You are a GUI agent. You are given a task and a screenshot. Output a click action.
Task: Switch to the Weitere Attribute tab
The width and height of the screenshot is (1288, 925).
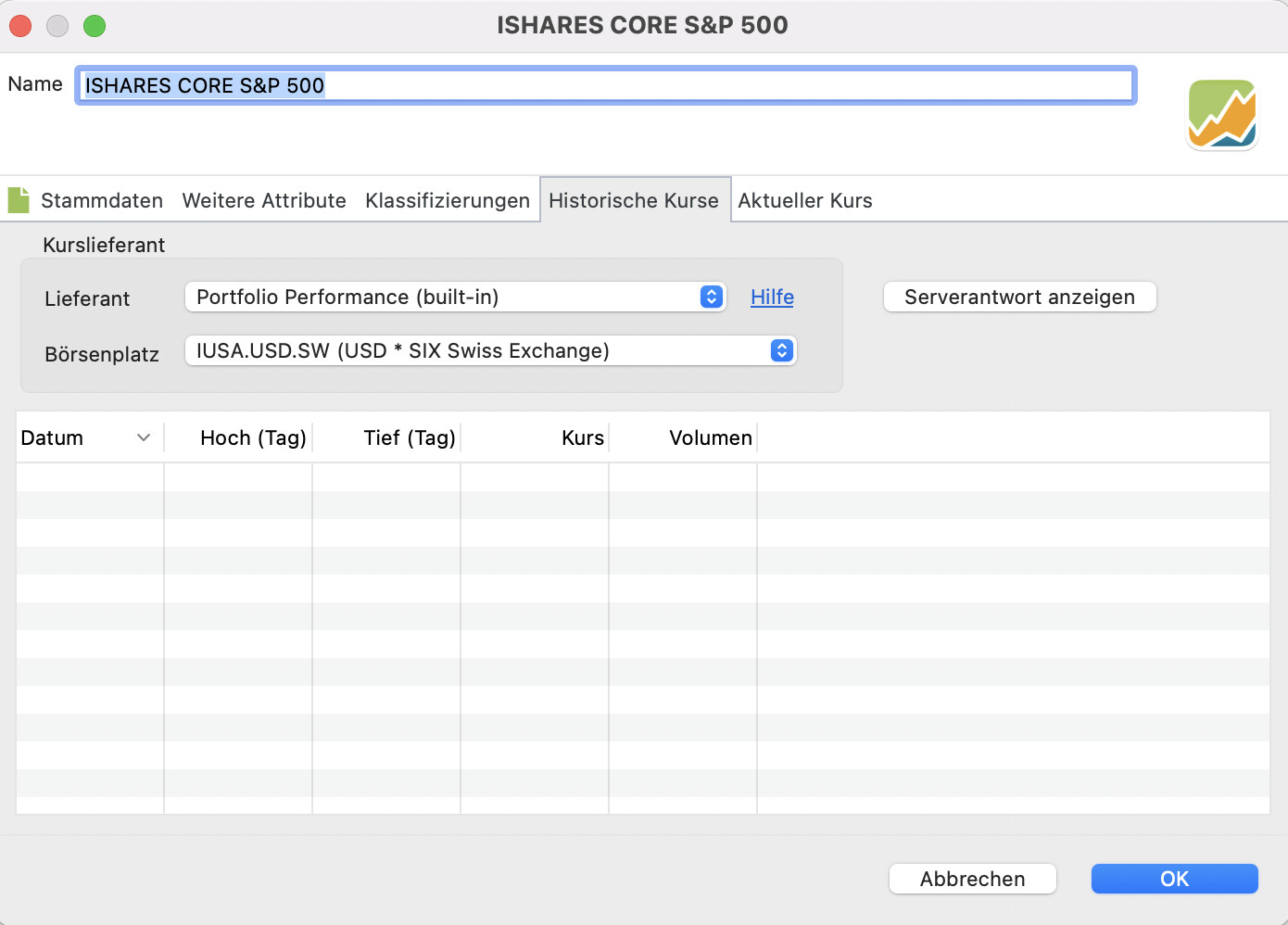[264, 200]
